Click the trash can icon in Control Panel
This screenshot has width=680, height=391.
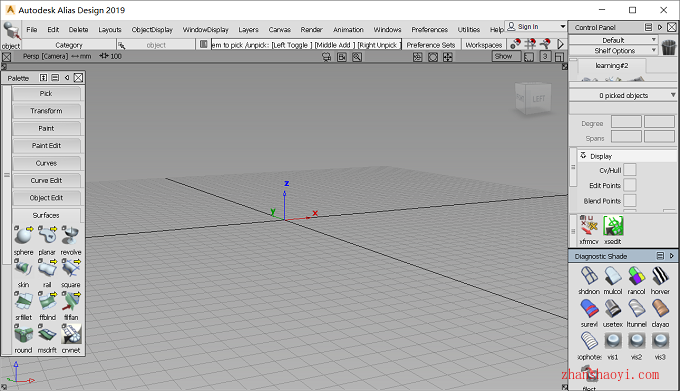[x=669, y=46]
